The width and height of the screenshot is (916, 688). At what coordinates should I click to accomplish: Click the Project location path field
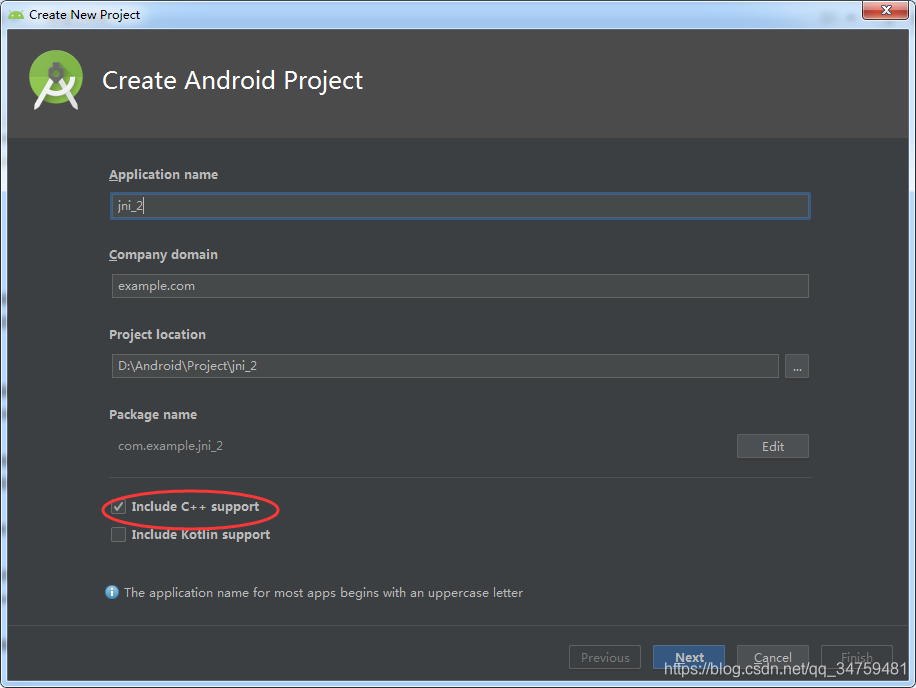(445, 366)
